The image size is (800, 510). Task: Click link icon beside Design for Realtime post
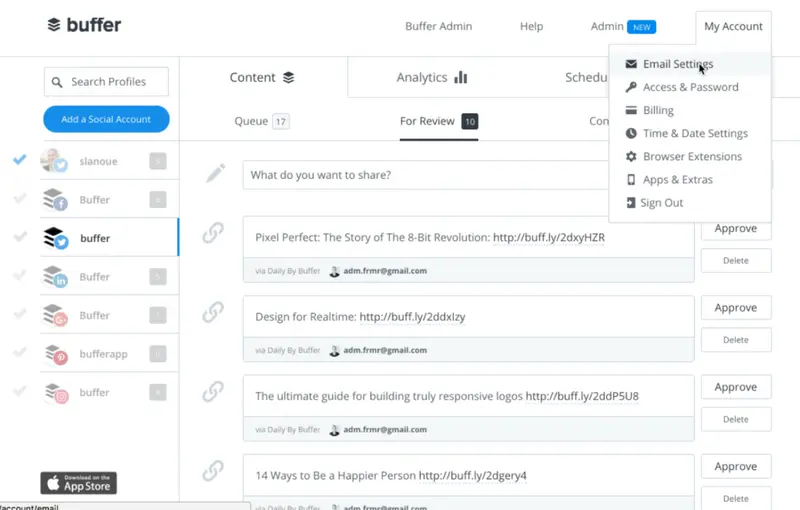[x=213, y=312]
